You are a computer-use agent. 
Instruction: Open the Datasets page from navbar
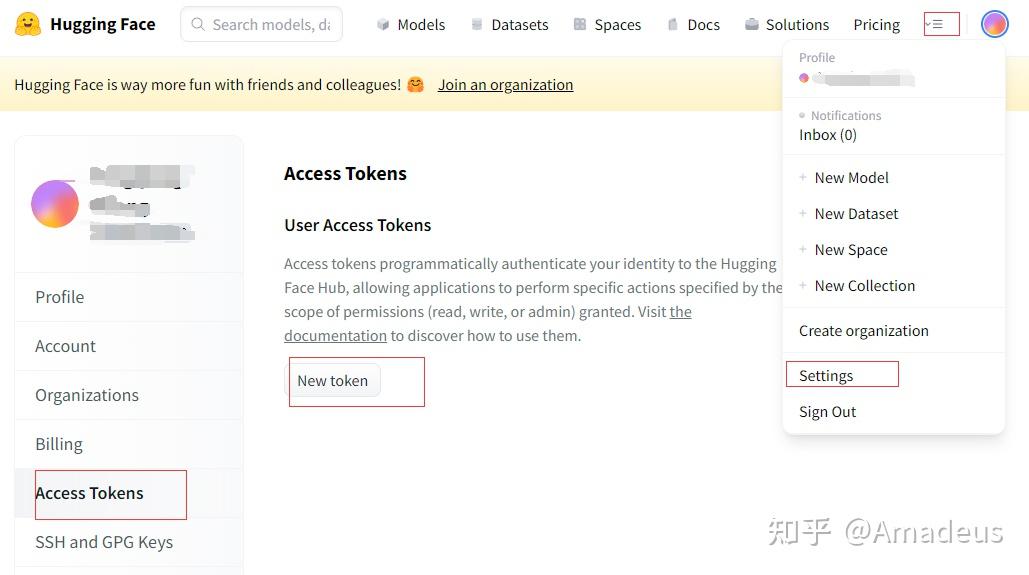click(509, 25)
